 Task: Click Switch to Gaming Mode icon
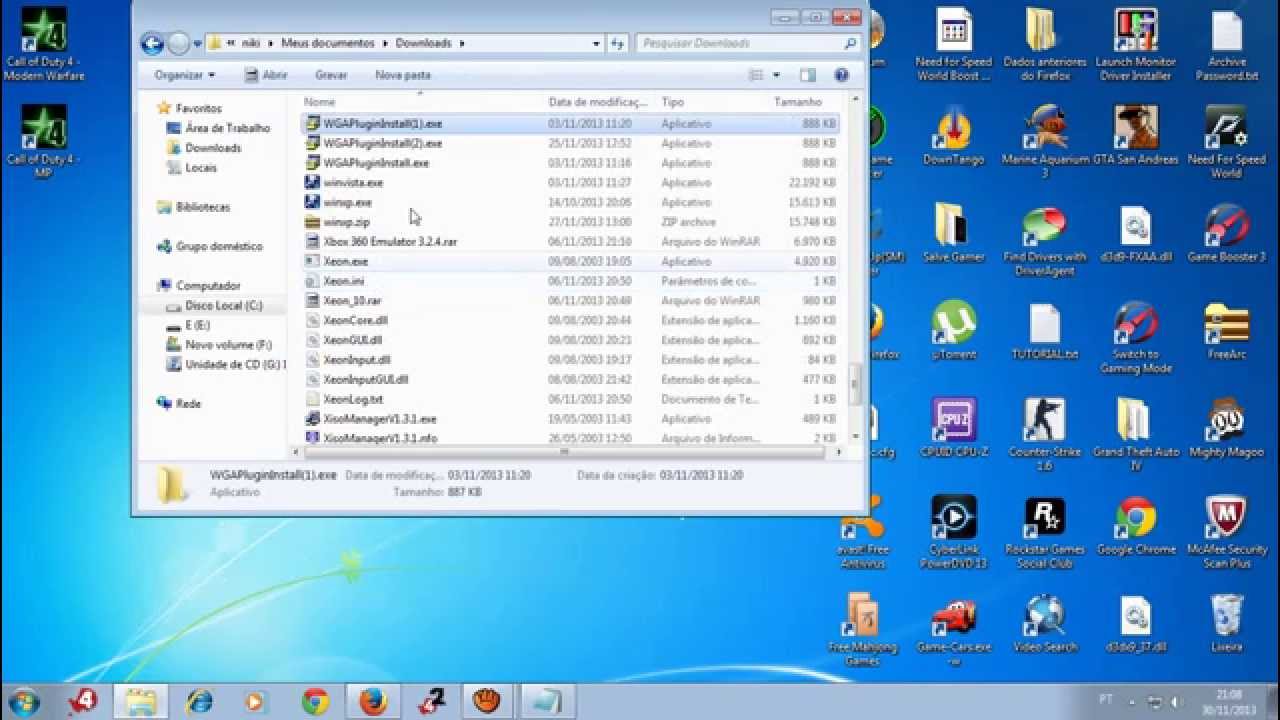pyautogui.click(x=1136, y=338)
